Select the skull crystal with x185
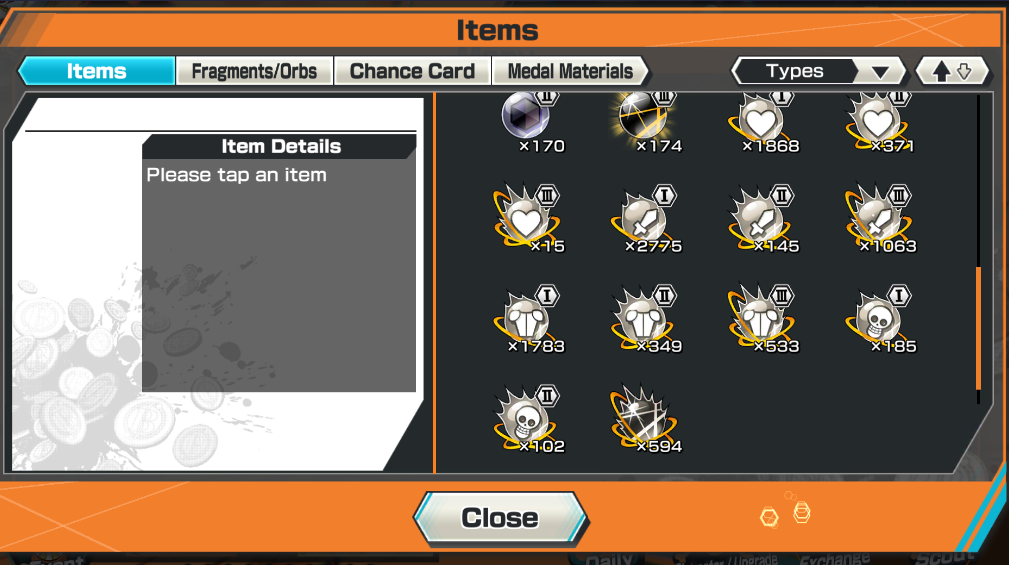Screen dimensions: 1009x565 (882, 320)
